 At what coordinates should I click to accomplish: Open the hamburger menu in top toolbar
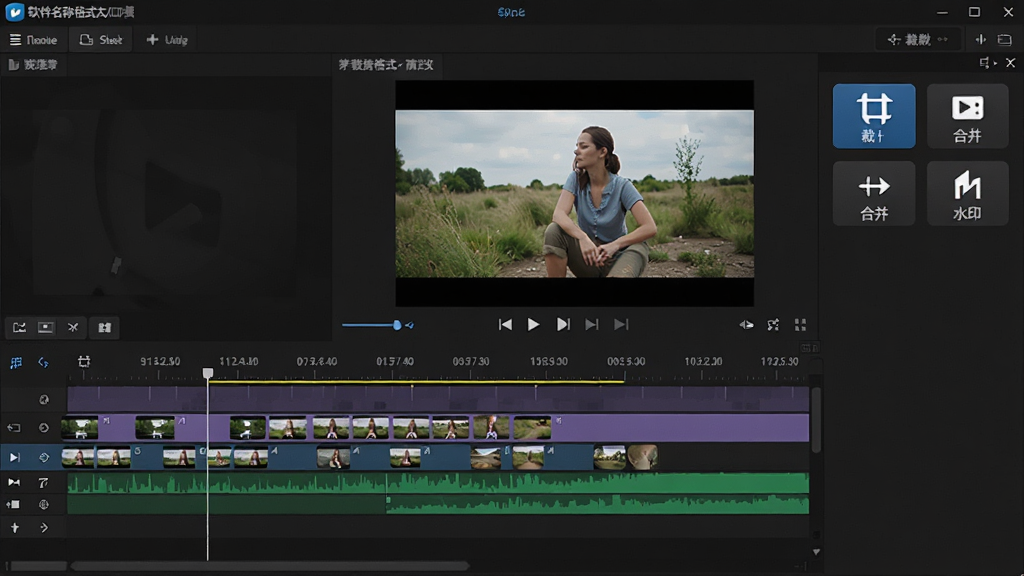pyautogui.click(x=33, y=40)
